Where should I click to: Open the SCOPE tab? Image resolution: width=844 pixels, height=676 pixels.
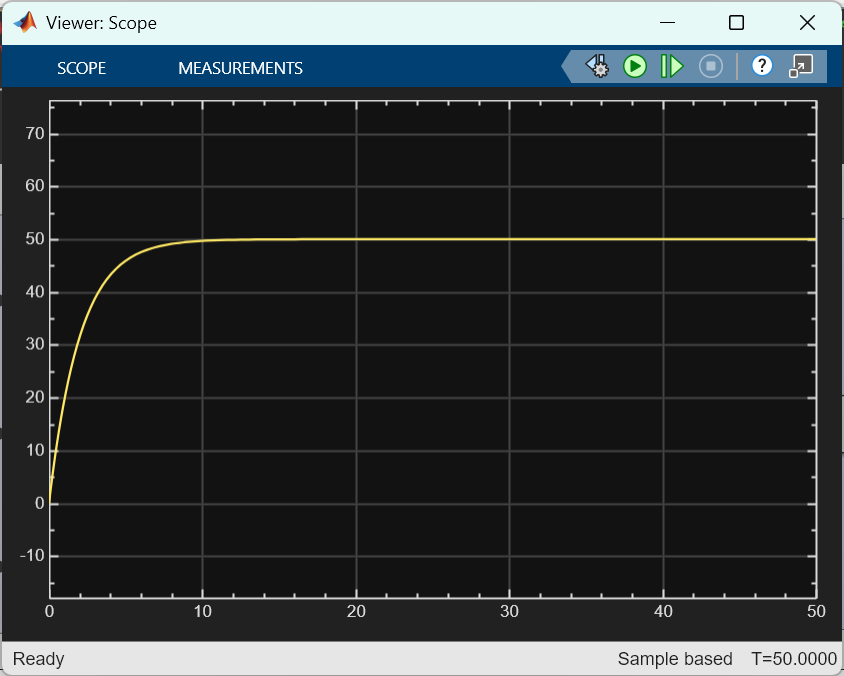(x=81, y=68)
